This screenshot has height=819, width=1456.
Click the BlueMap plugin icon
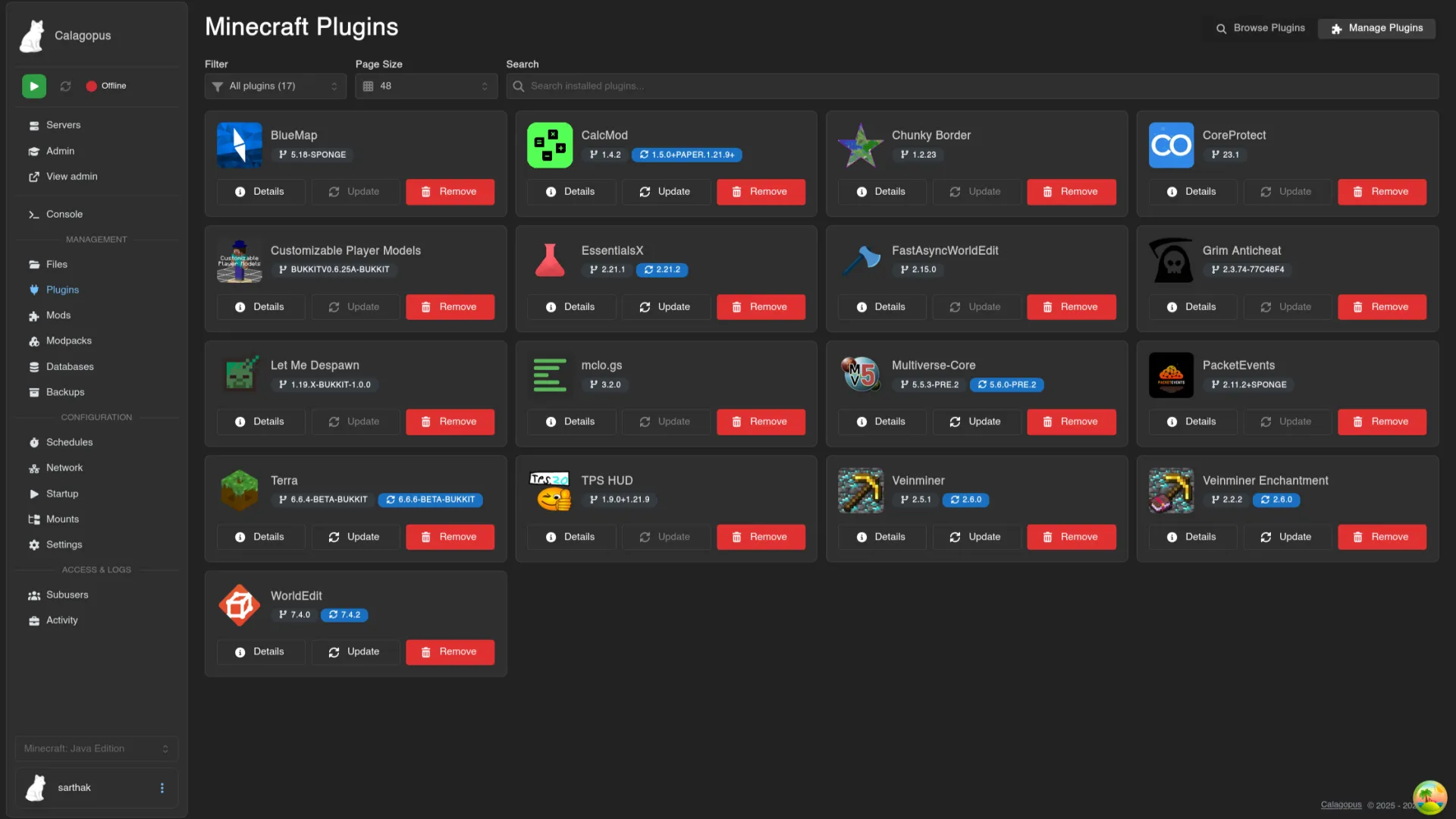pos(239,145)
